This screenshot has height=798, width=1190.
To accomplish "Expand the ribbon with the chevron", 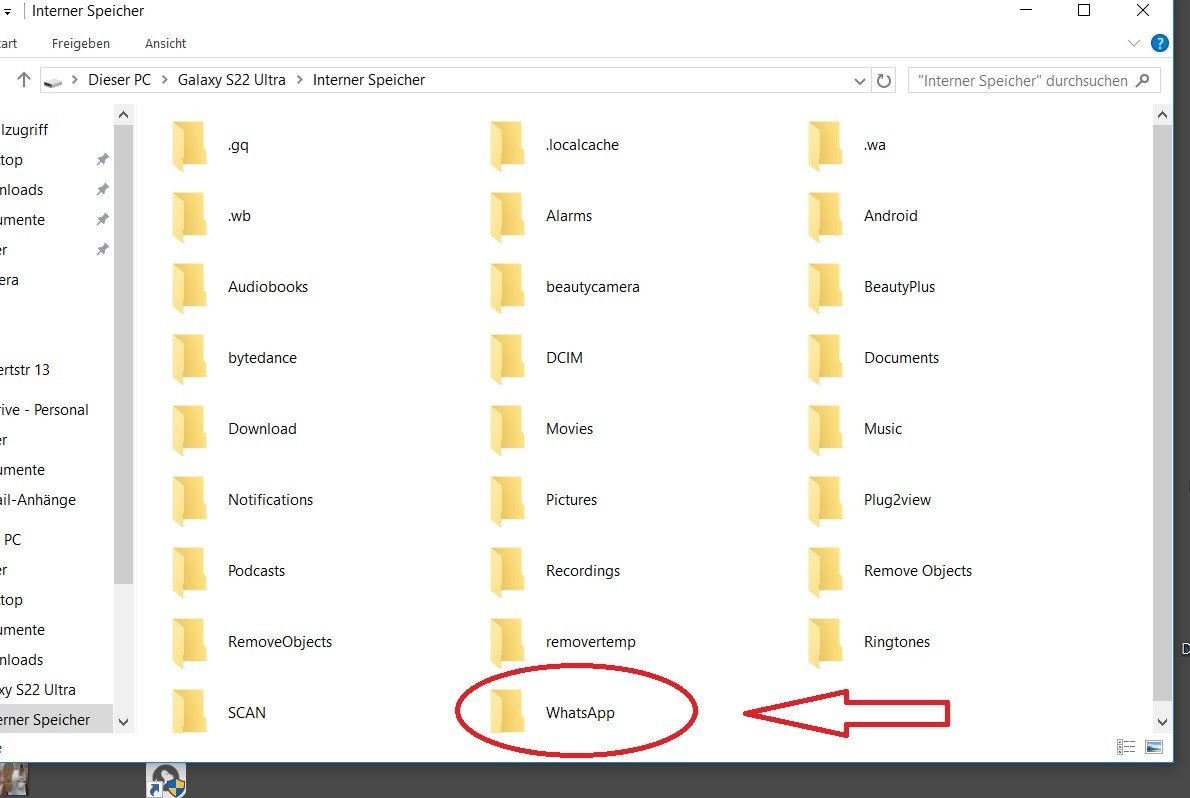I will coord(1134,43).
